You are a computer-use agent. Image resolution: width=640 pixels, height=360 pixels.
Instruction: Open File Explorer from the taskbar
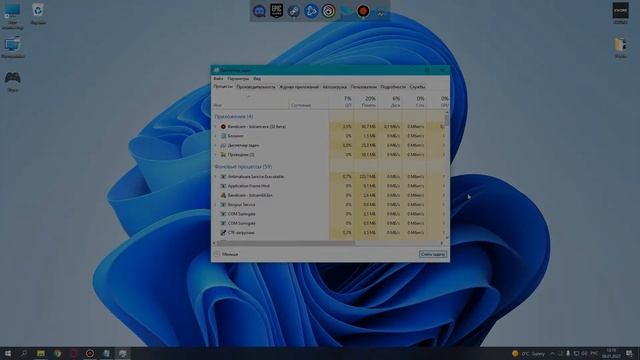(40, 353)
